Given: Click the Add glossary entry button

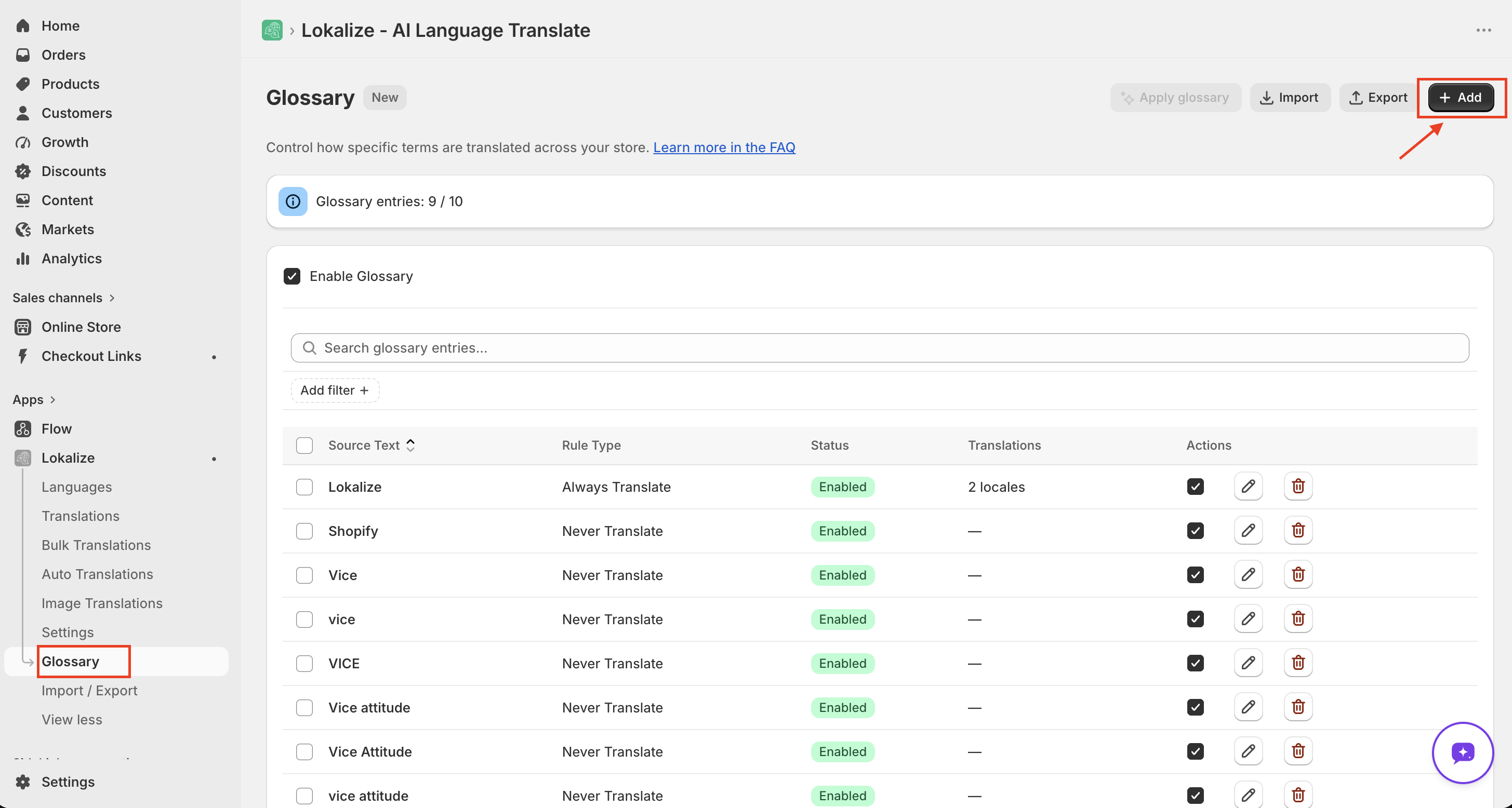Looking at the screenshot, I should [1461, 98].
